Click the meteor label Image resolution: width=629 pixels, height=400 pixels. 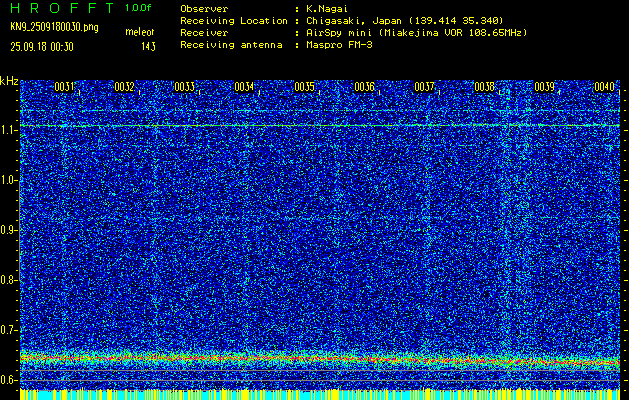[x=140, y=32]
